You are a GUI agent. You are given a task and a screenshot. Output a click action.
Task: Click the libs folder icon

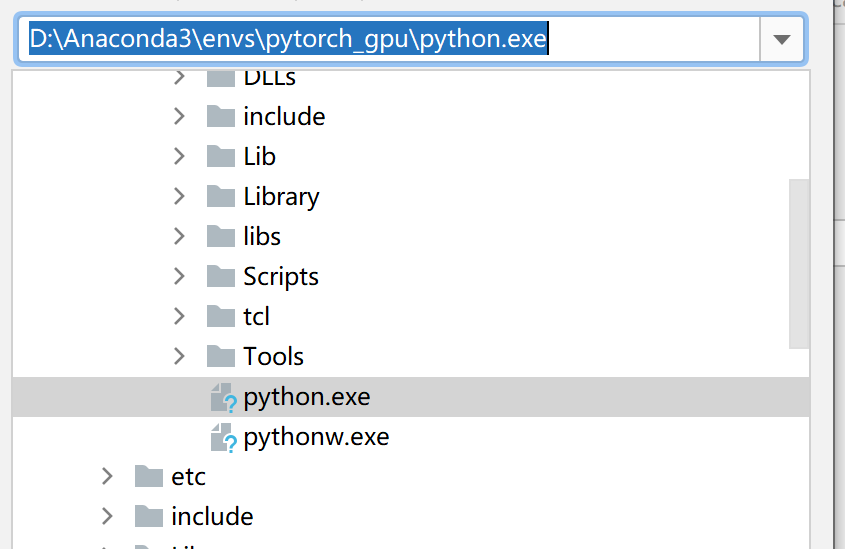(221, 236)
